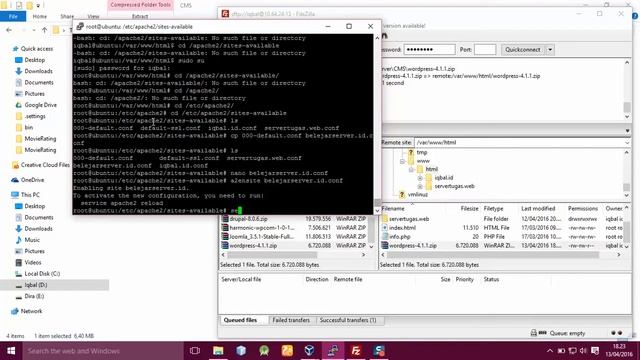Image resolution: width=640 pixels, height=360 pixels.
Task: Select remote wordpress-4.1.1.zip file
Action: pos(413,246)
